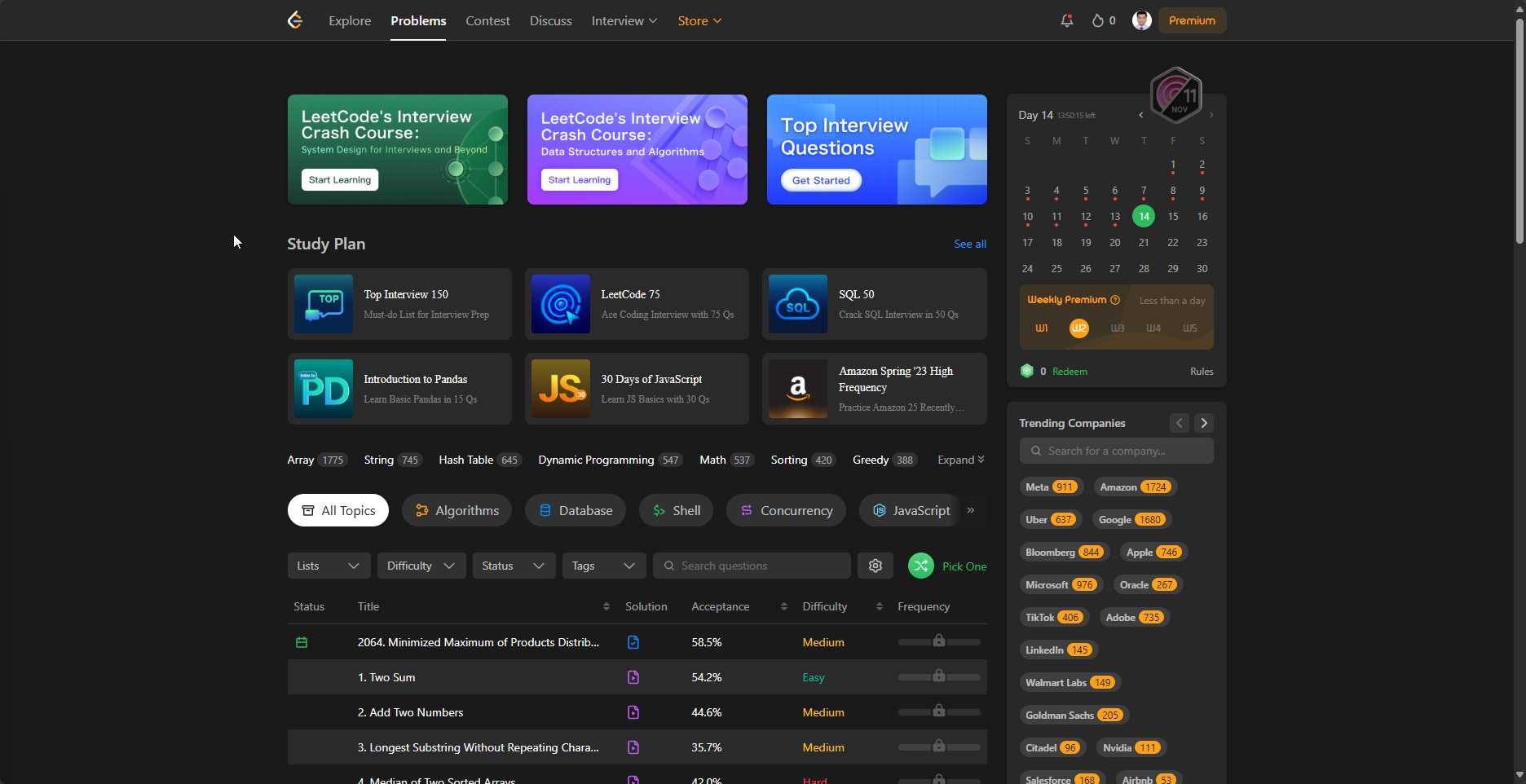Select the Database topic filter
The height and width of the screenshot is (784, 1526).
576,510
